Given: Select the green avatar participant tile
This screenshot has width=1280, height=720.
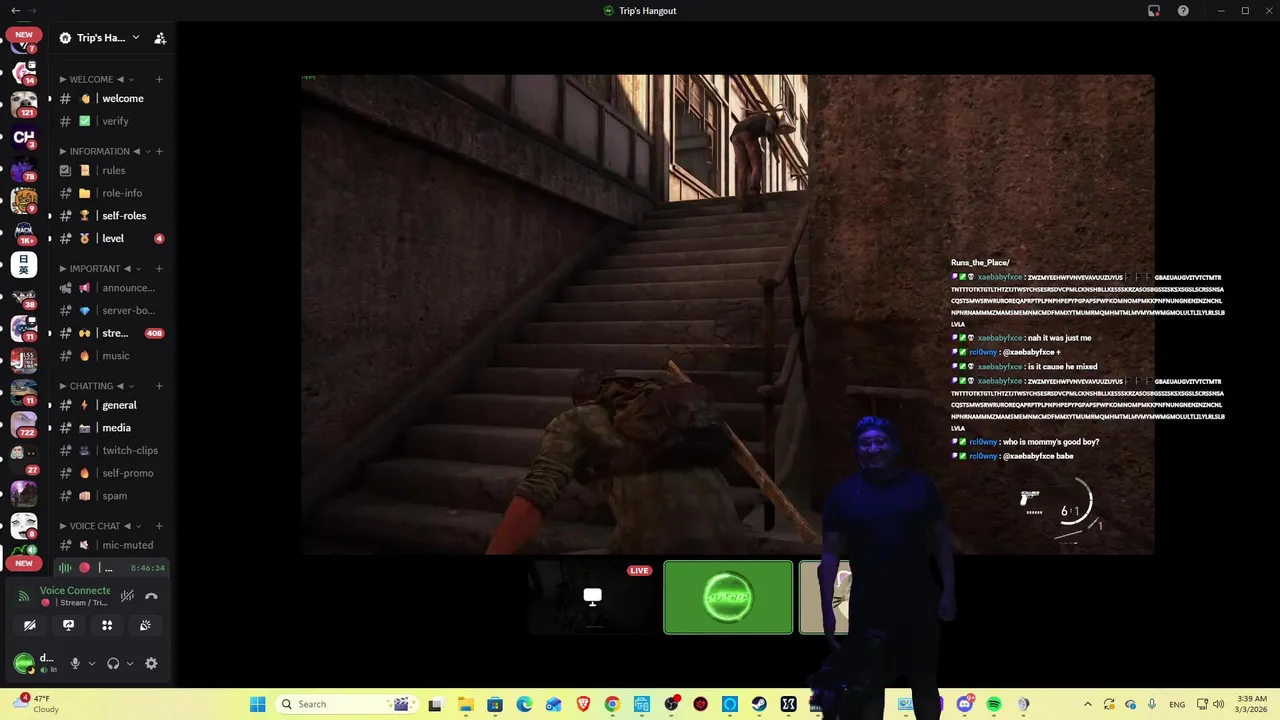Looking at the screenshot, I should [728, 597].
